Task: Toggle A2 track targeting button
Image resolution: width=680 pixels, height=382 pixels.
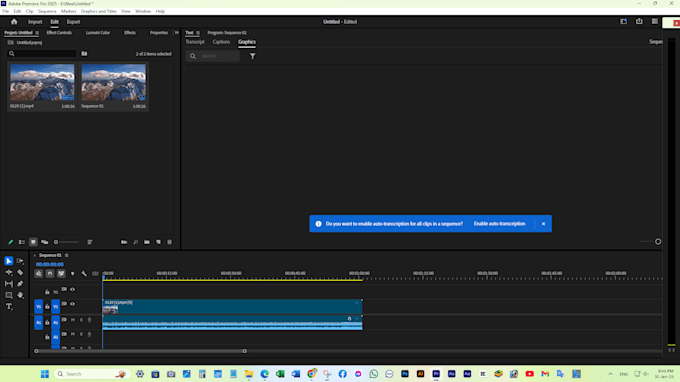Action: click(56, 337)
